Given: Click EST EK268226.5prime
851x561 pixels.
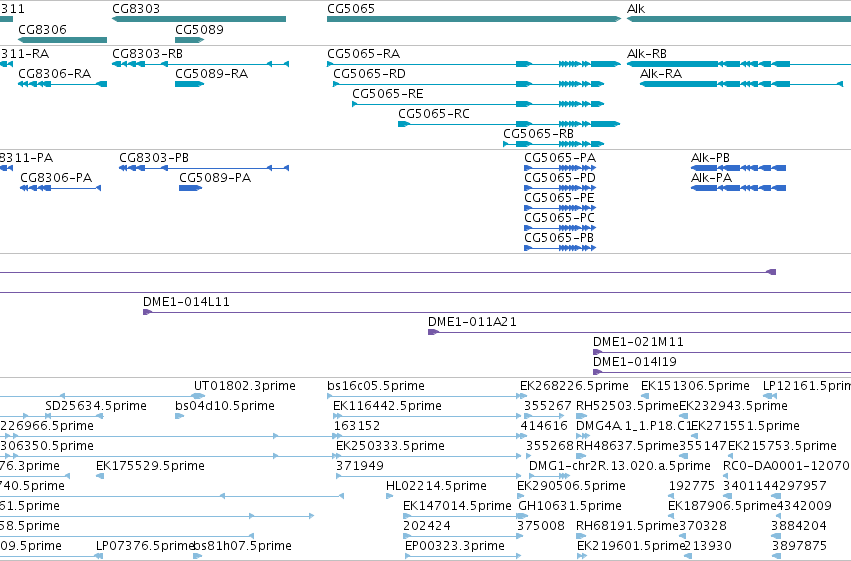Looking at the screenshot, I should click(x=574, y=386).
